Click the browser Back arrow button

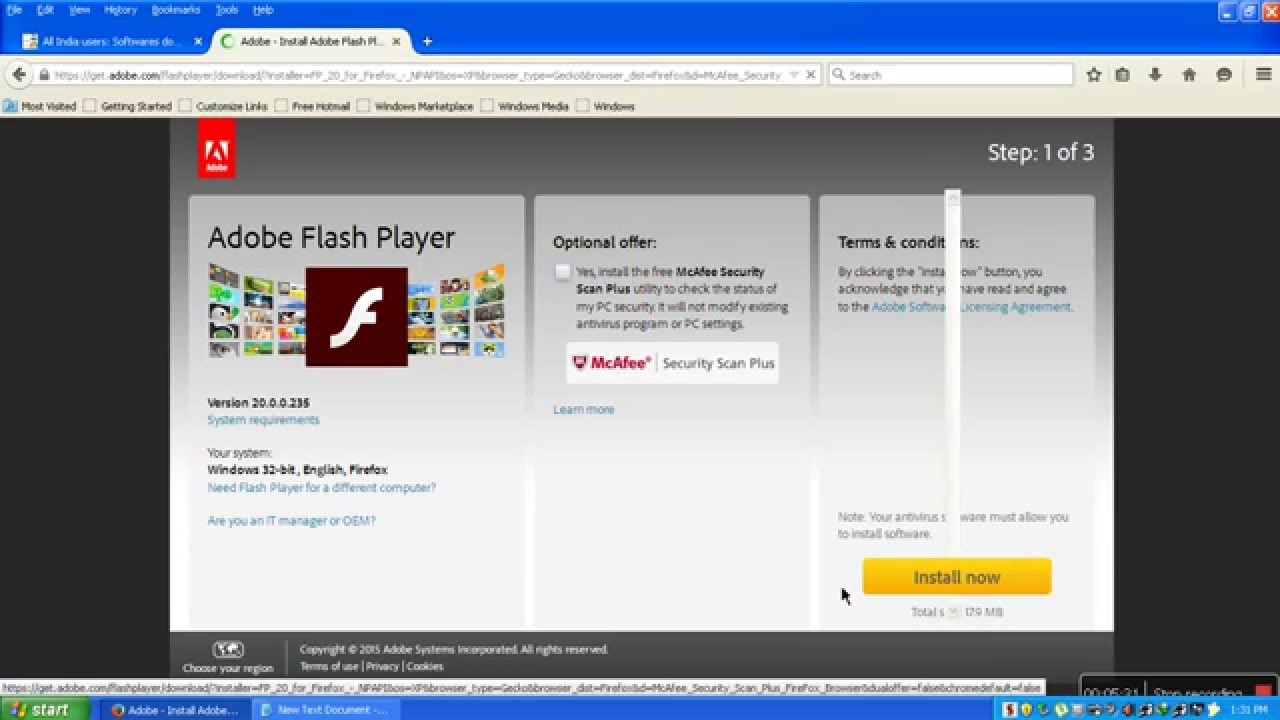point(19,75)
